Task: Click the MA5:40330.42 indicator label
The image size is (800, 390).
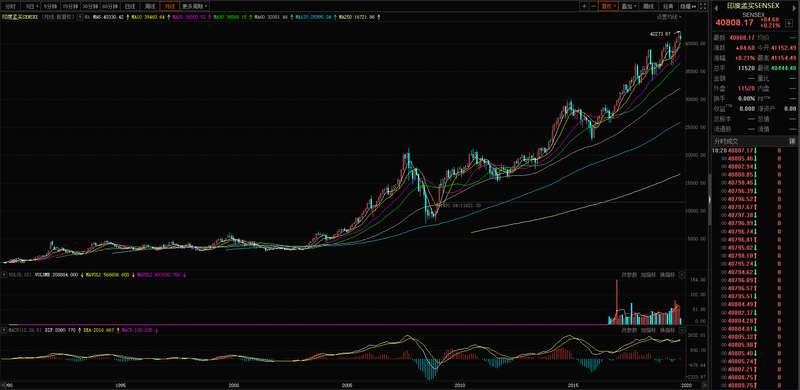Action: pyautogui.click(x=109, y=17)
